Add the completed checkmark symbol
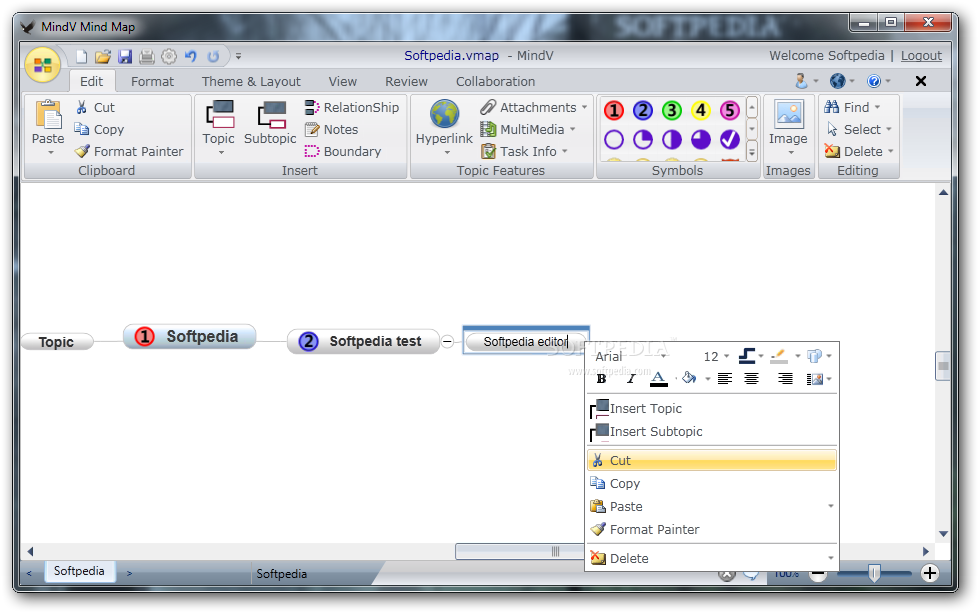Viewport: 979px width, 613px height. pos(729,139)
